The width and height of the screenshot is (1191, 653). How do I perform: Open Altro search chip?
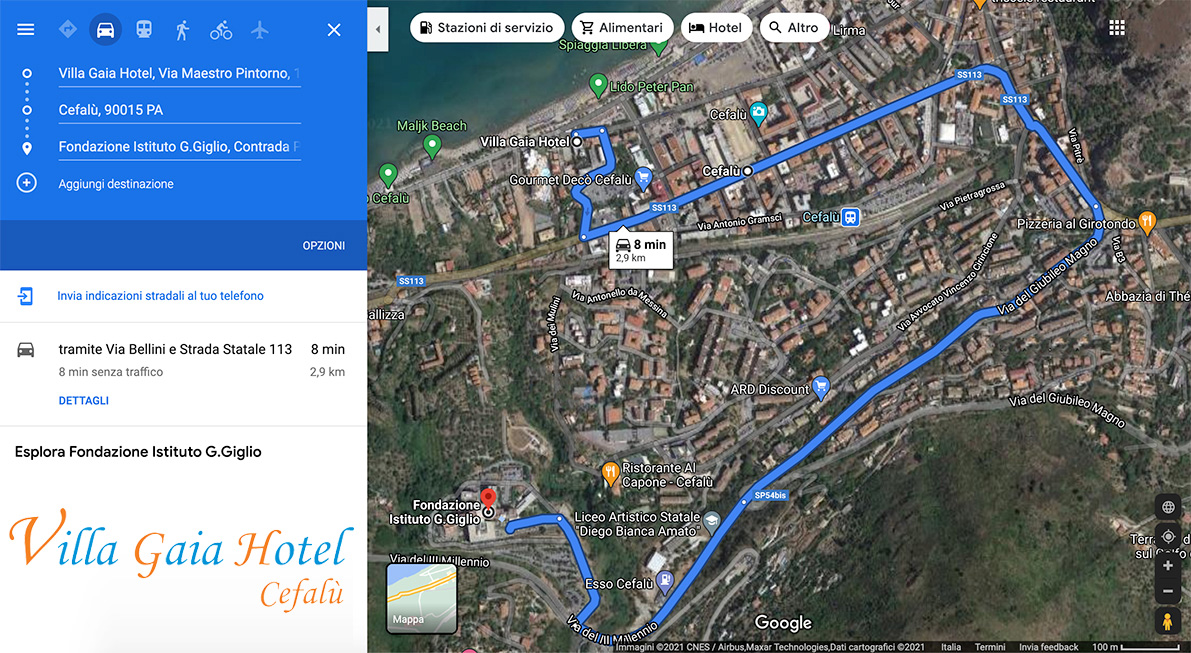[794, 27]
